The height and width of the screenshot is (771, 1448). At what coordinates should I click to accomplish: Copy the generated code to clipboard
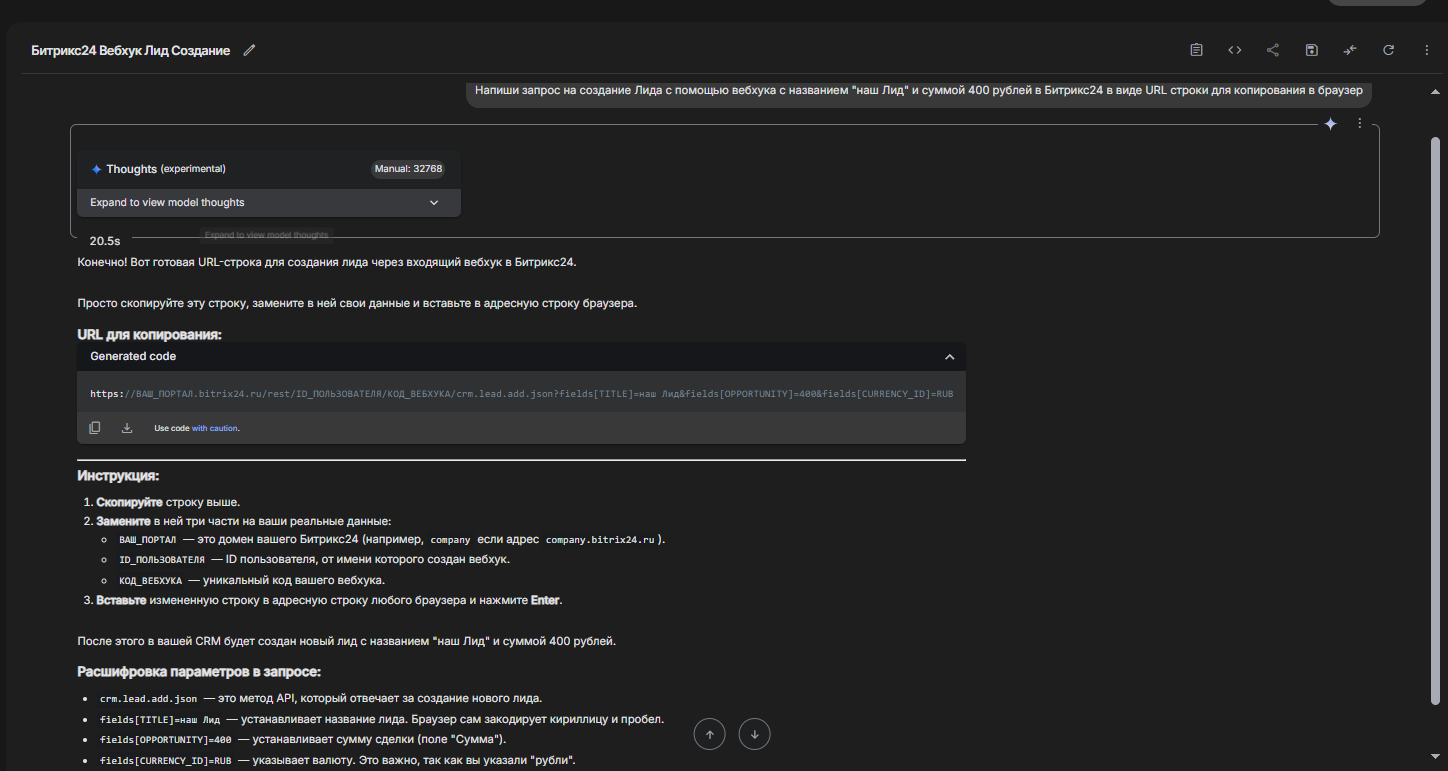point(95,428)
